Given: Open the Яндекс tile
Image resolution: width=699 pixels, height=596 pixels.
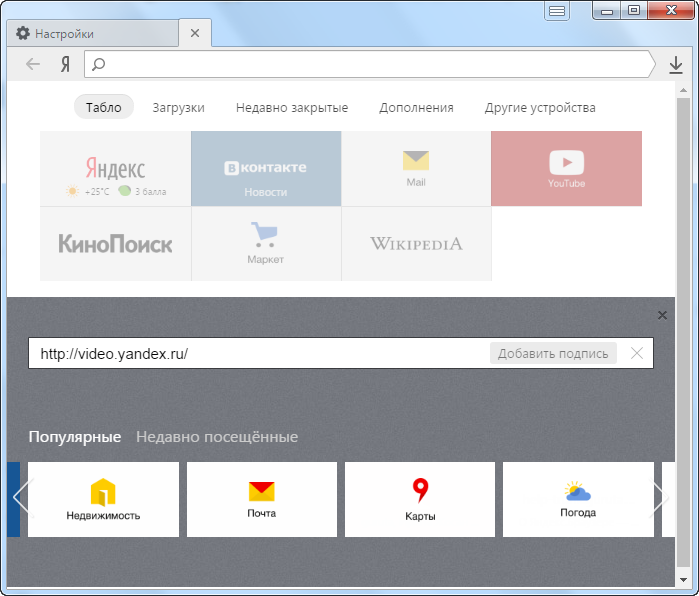Looking at the screenshot, I should pyautogui.click(x=115, y=169).
